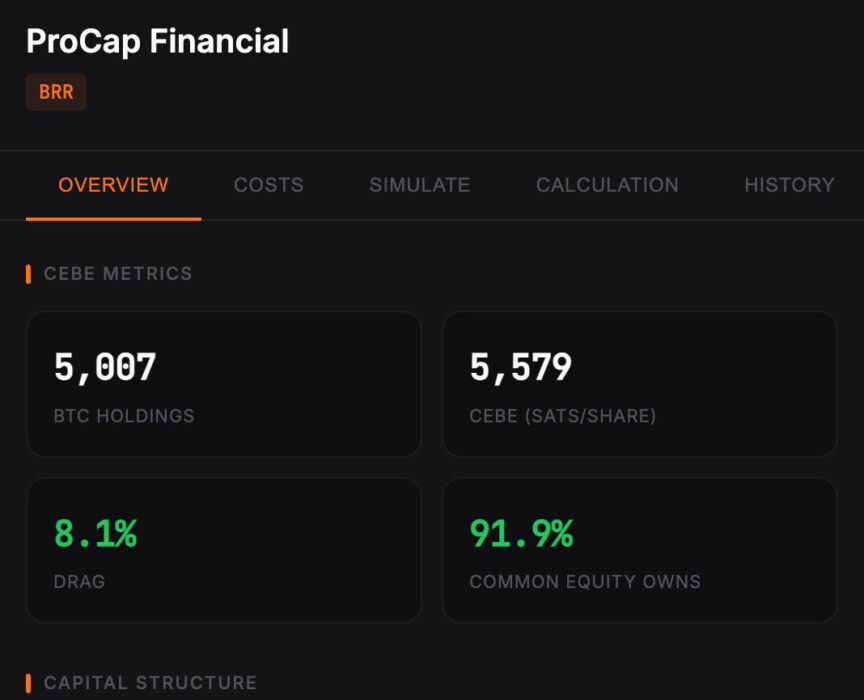The width and height of the screenshot is (864, 700).
Task: Select the 5,579 sats per share value
Action: click(x=520, y=368)
